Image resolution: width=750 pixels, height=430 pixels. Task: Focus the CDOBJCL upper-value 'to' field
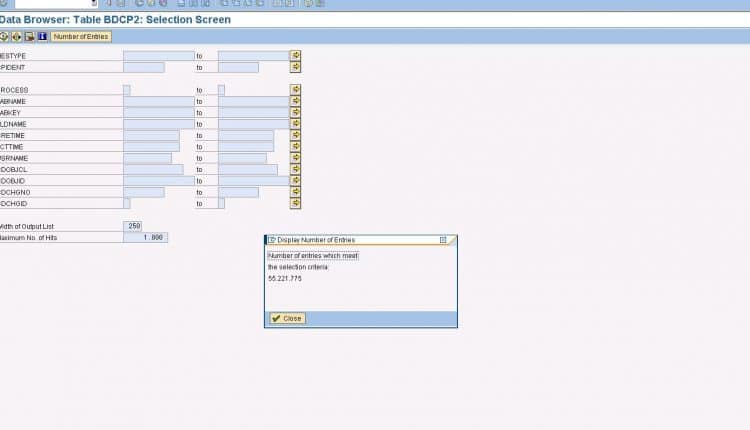248,170
